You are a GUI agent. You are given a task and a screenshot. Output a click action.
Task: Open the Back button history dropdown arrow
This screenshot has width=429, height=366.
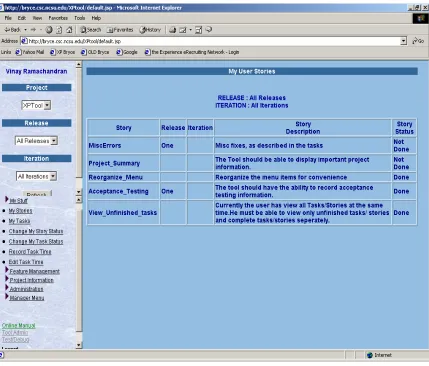(x=25, y=30)
